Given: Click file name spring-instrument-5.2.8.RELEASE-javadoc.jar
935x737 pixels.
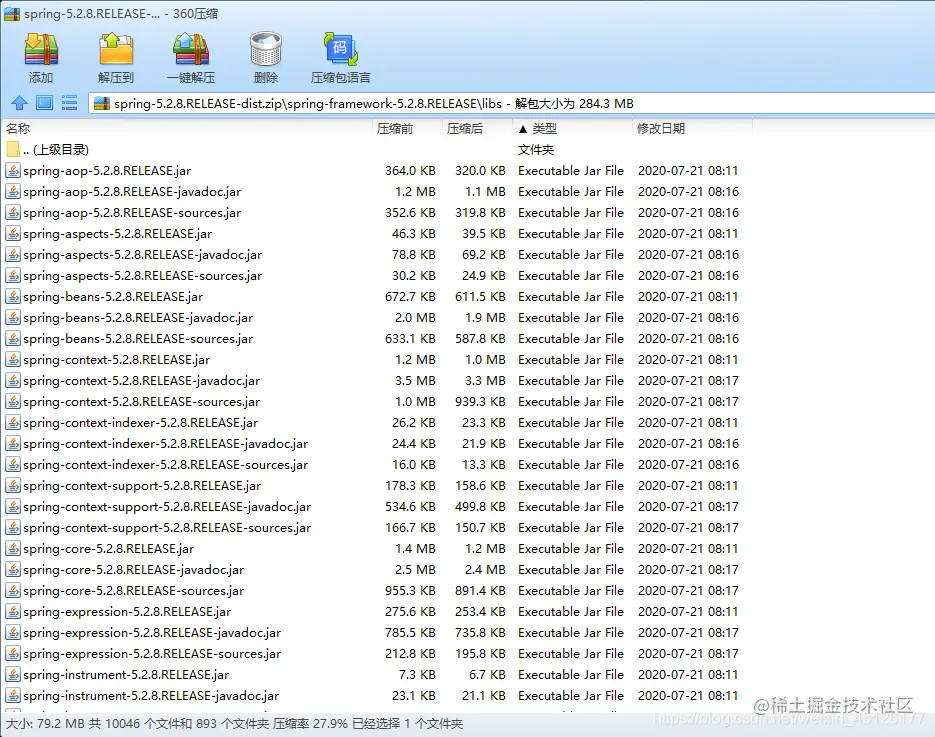Looking at the screenshot, I should click(x=151, y=696).
